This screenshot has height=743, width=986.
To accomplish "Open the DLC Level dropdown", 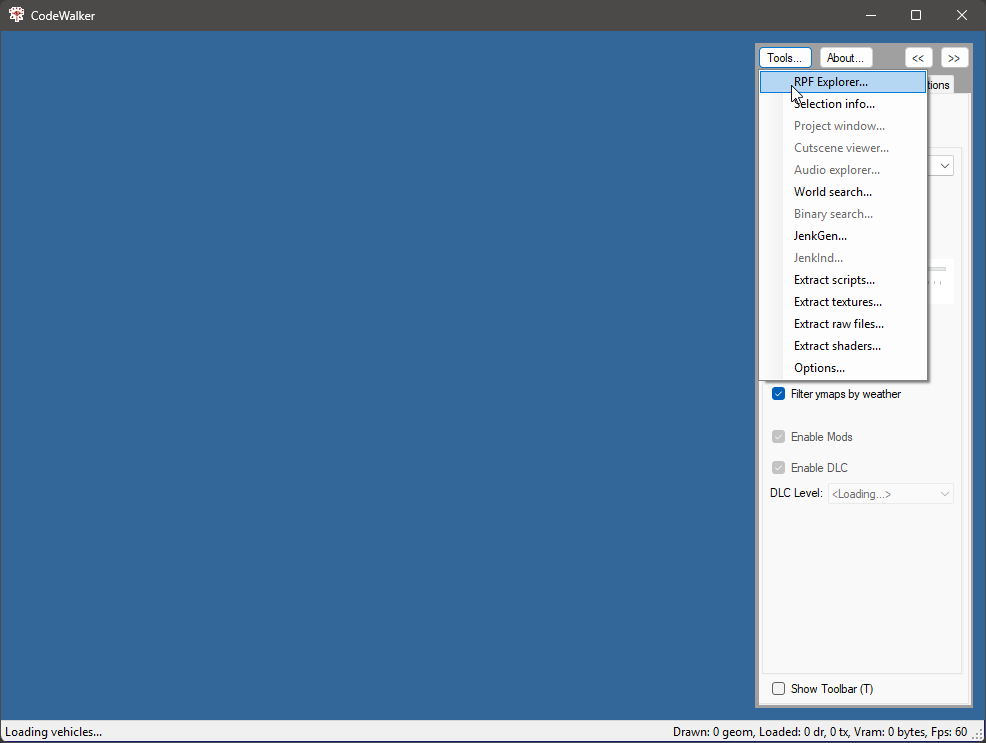I will pyautogui.click(x=890, y=494).
